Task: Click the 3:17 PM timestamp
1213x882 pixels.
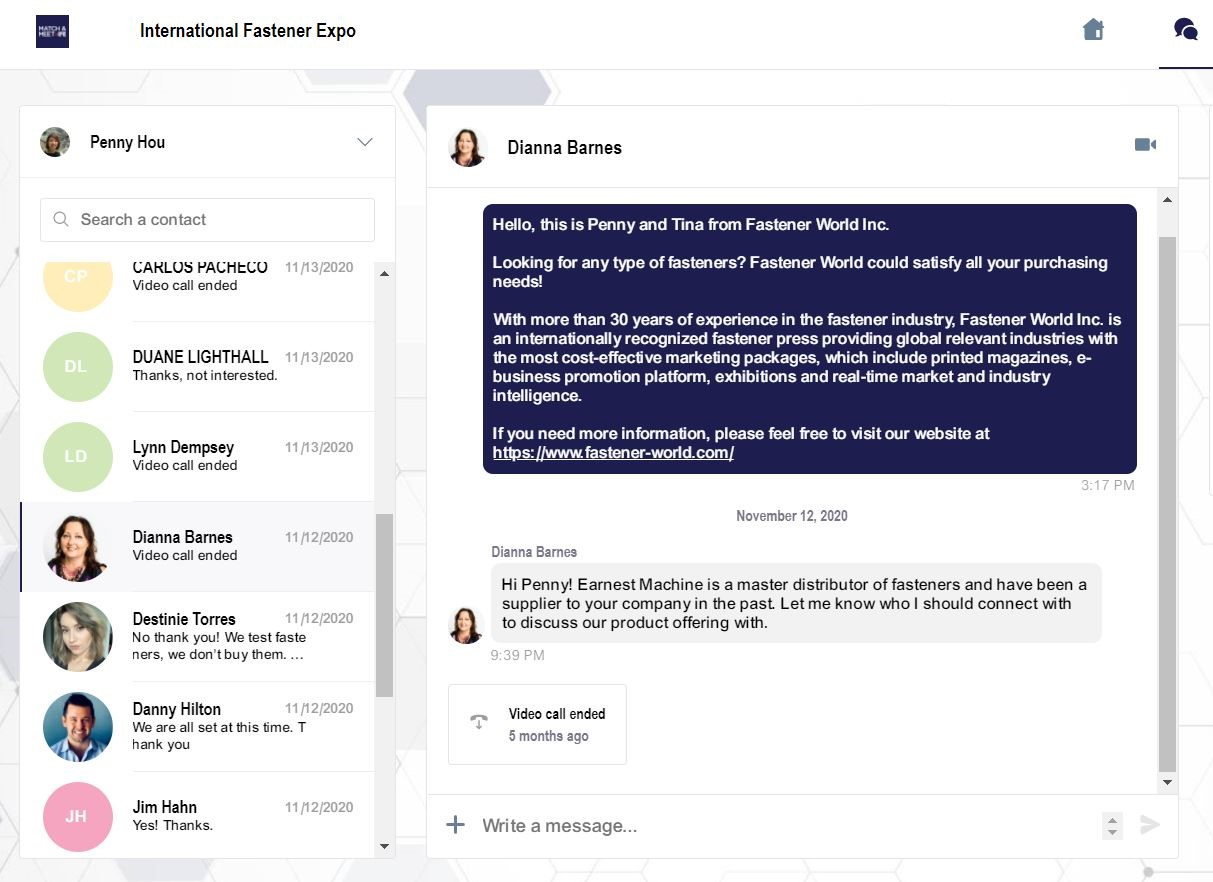Action: point(1108,485)
